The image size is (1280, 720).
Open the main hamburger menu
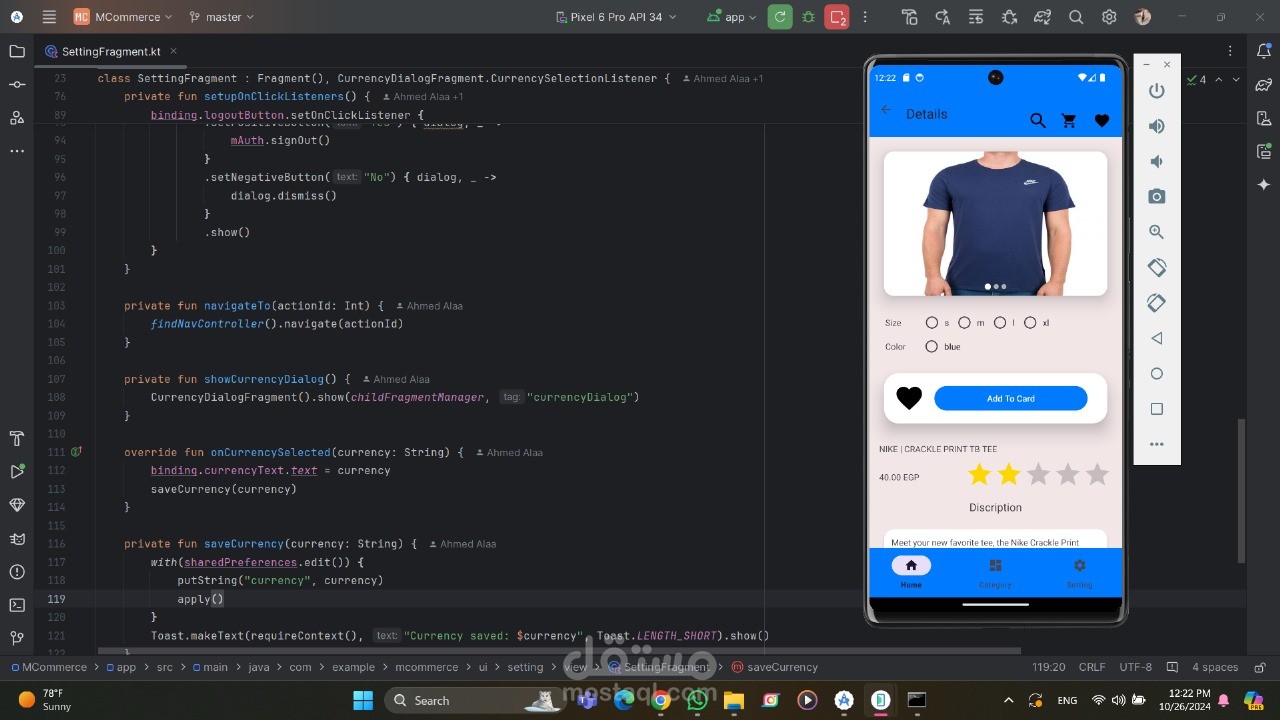(49, 17)
